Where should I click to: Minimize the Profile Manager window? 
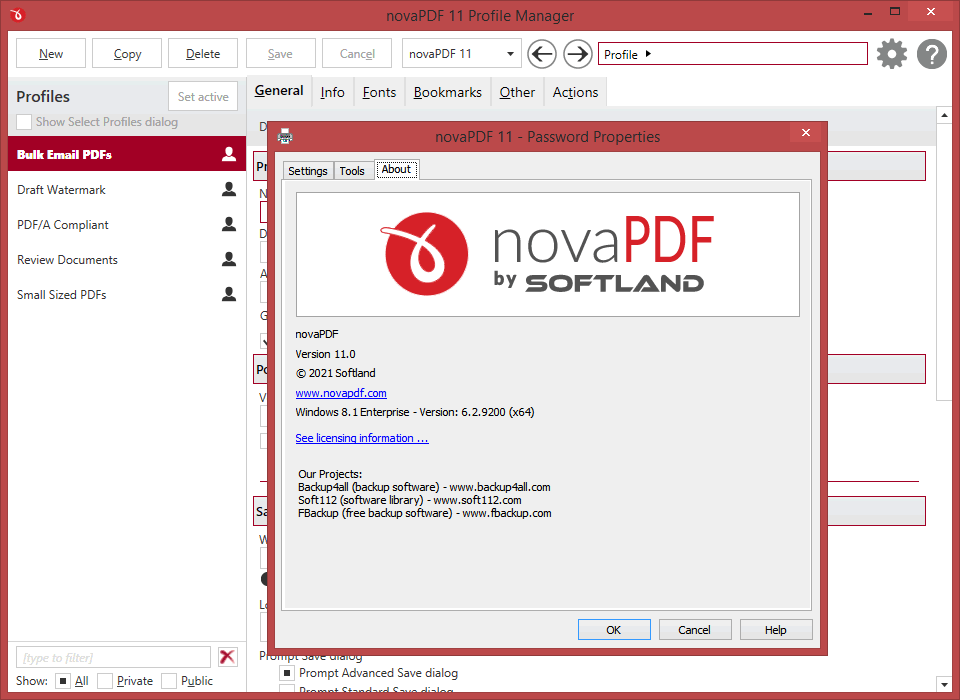[868, 12]
